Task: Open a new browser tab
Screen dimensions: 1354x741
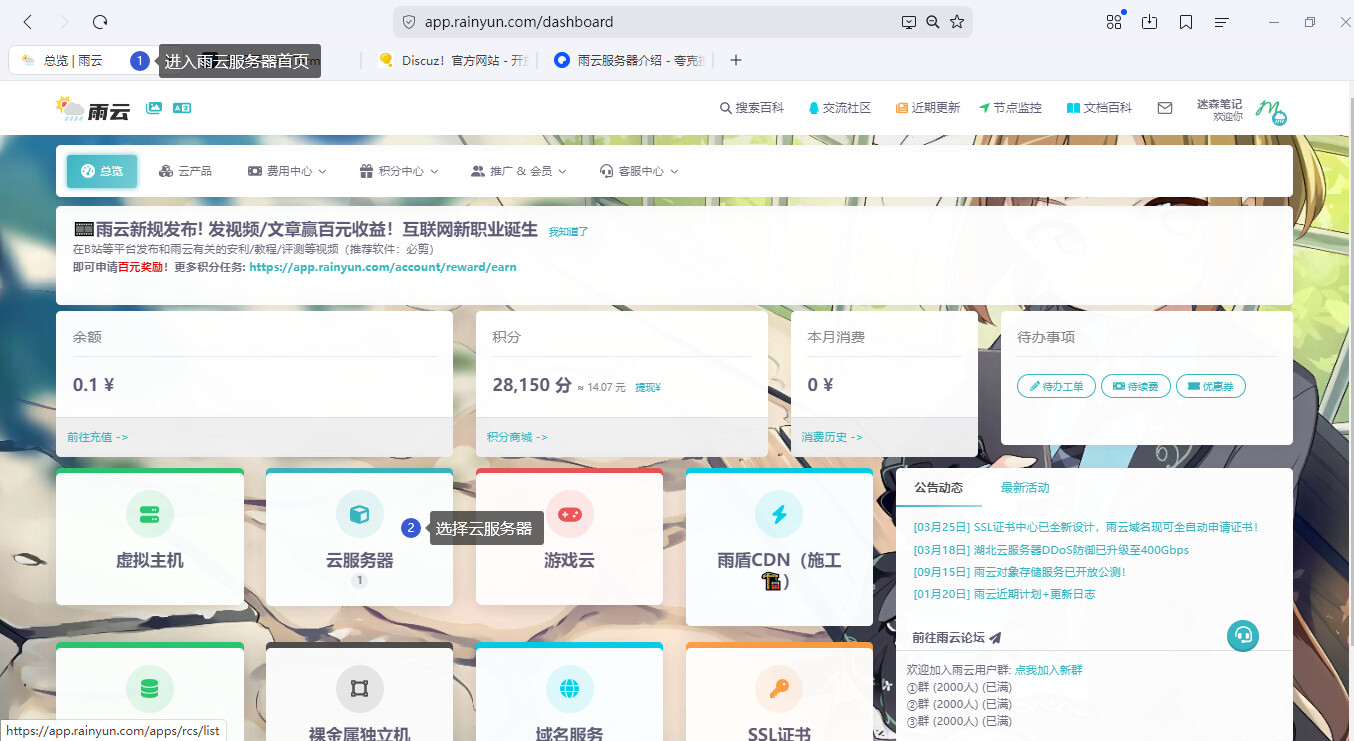Action: pos(736,60)
